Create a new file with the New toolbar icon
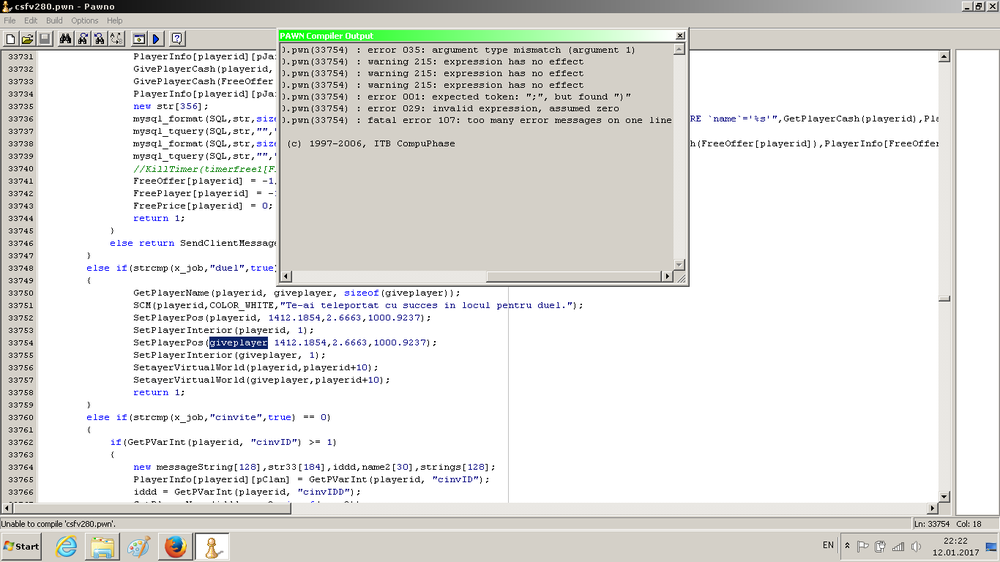This screenshot has height=562, width=1000. pyautogui.click(x=11, y=39)
